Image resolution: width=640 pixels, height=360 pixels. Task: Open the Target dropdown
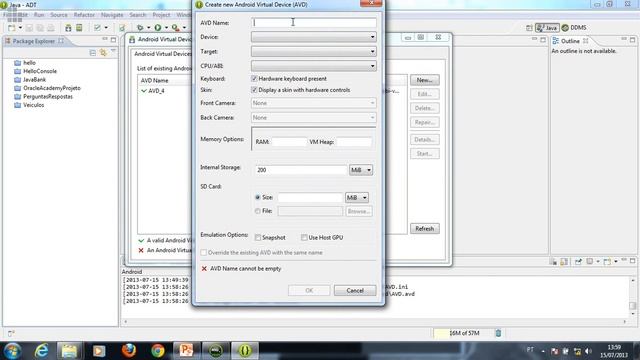313,51
